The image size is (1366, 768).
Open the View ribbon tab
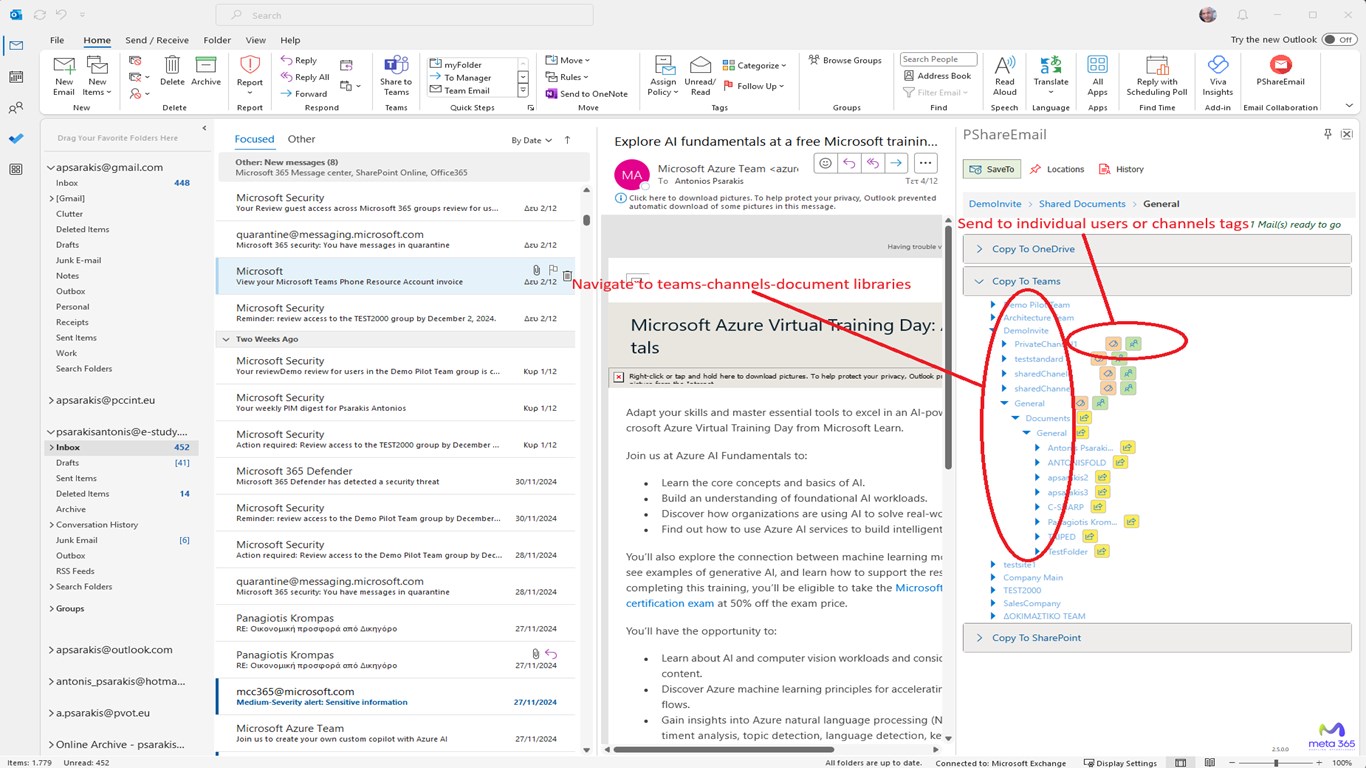[x=256, y=40]
